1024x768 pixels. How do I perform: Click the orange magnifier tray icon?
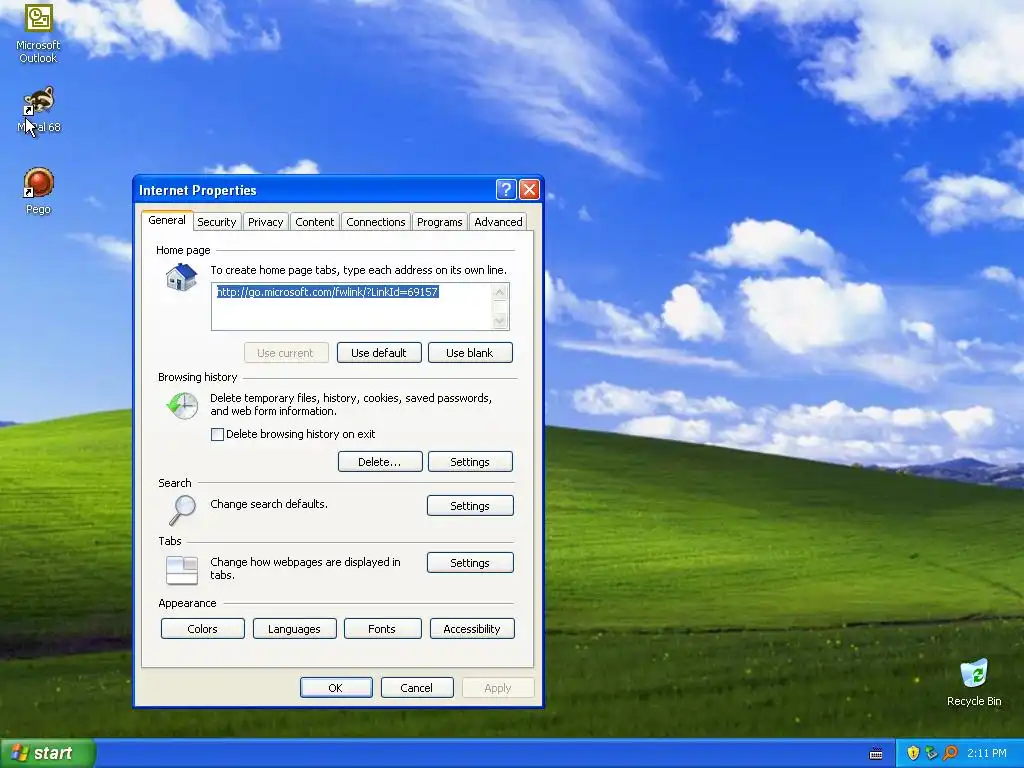click(x=950, y=753)
